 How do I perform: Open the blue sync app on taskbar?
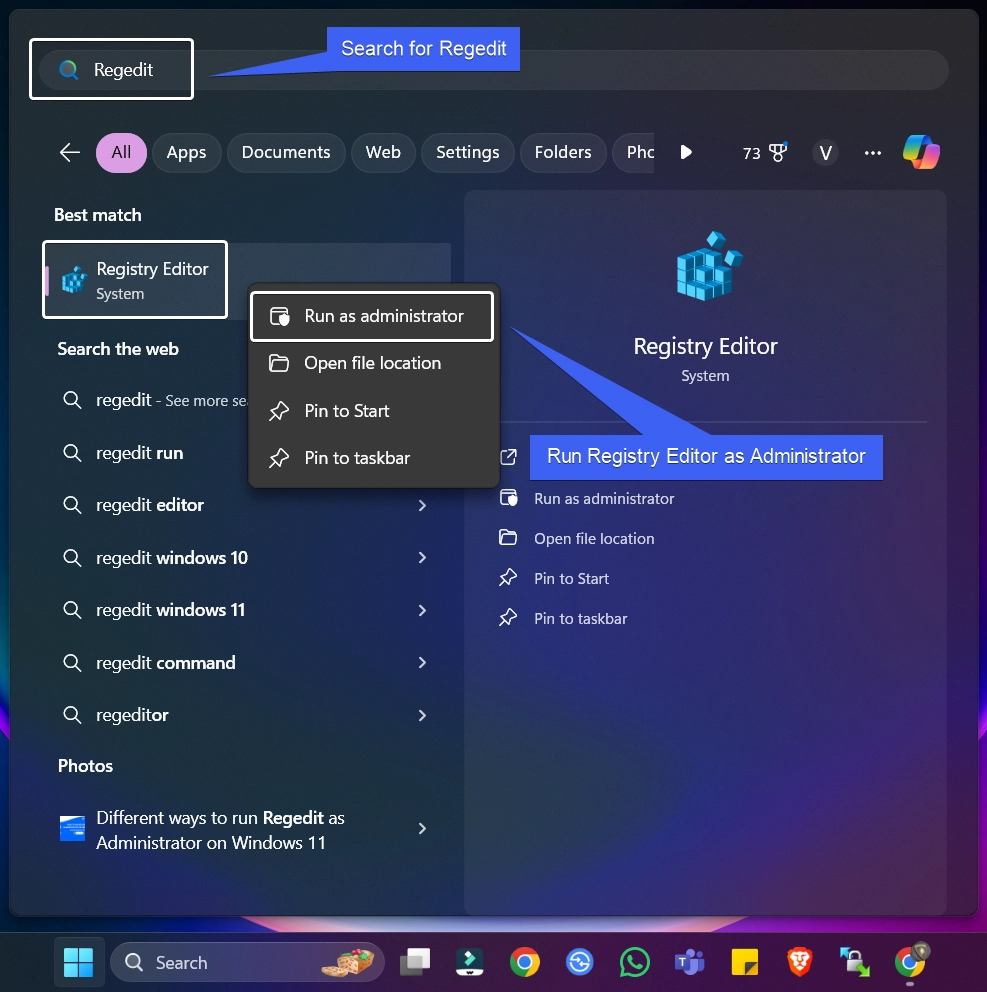coord(580,962)
